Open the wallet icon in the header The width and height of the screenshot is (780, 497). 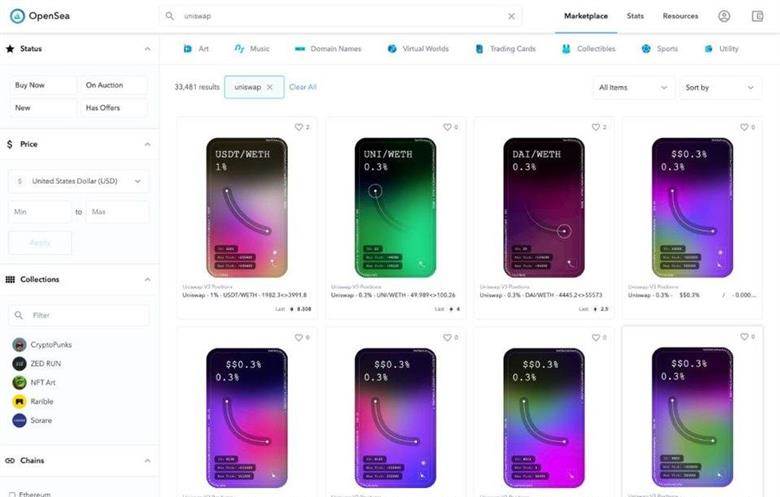[x=757, y=16]
